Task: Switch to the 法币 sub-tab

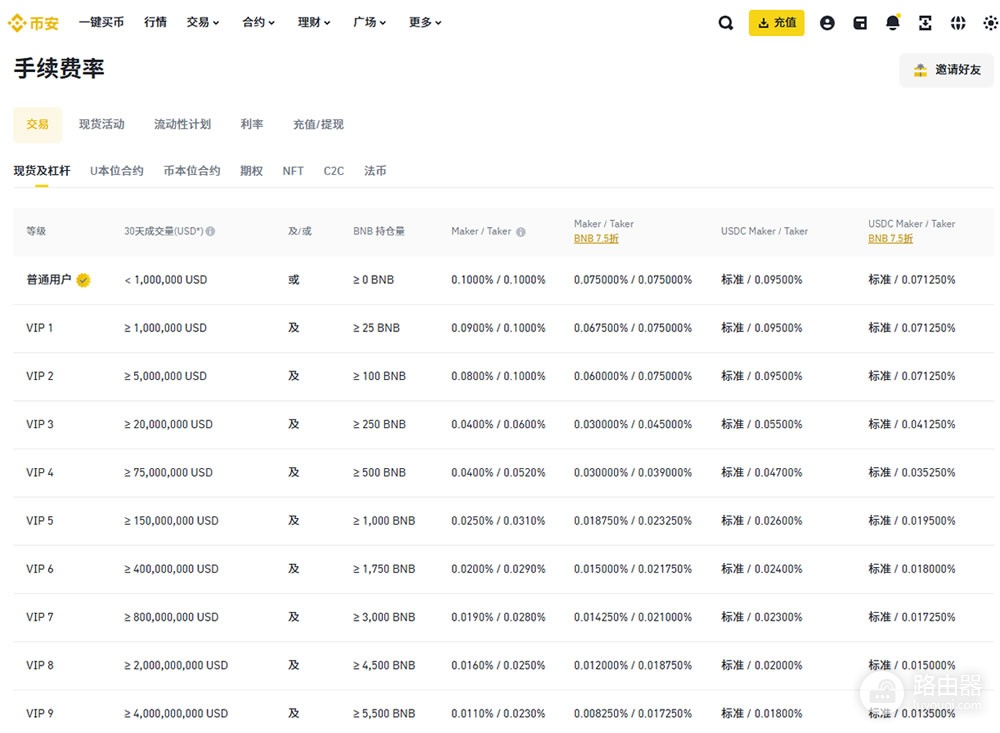Action: pos(375,171)
